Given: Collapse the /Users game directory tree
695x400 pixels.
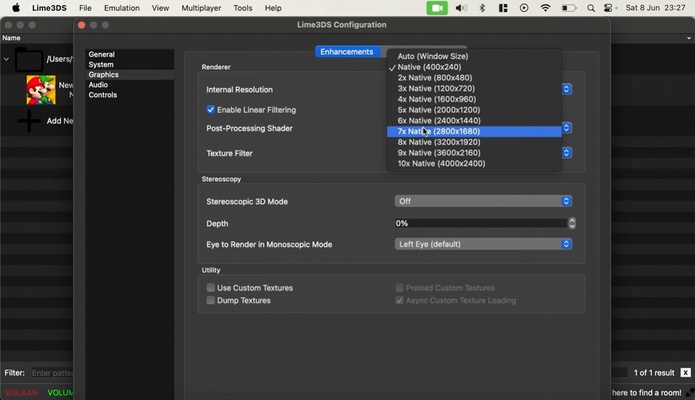Looking at the screenshot, I should point(6,59).
